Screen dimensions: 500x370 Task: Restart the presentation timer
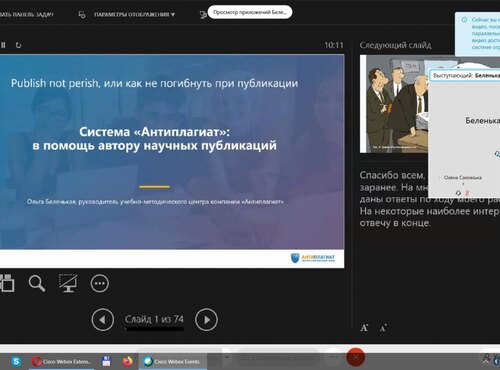(18, 45)
